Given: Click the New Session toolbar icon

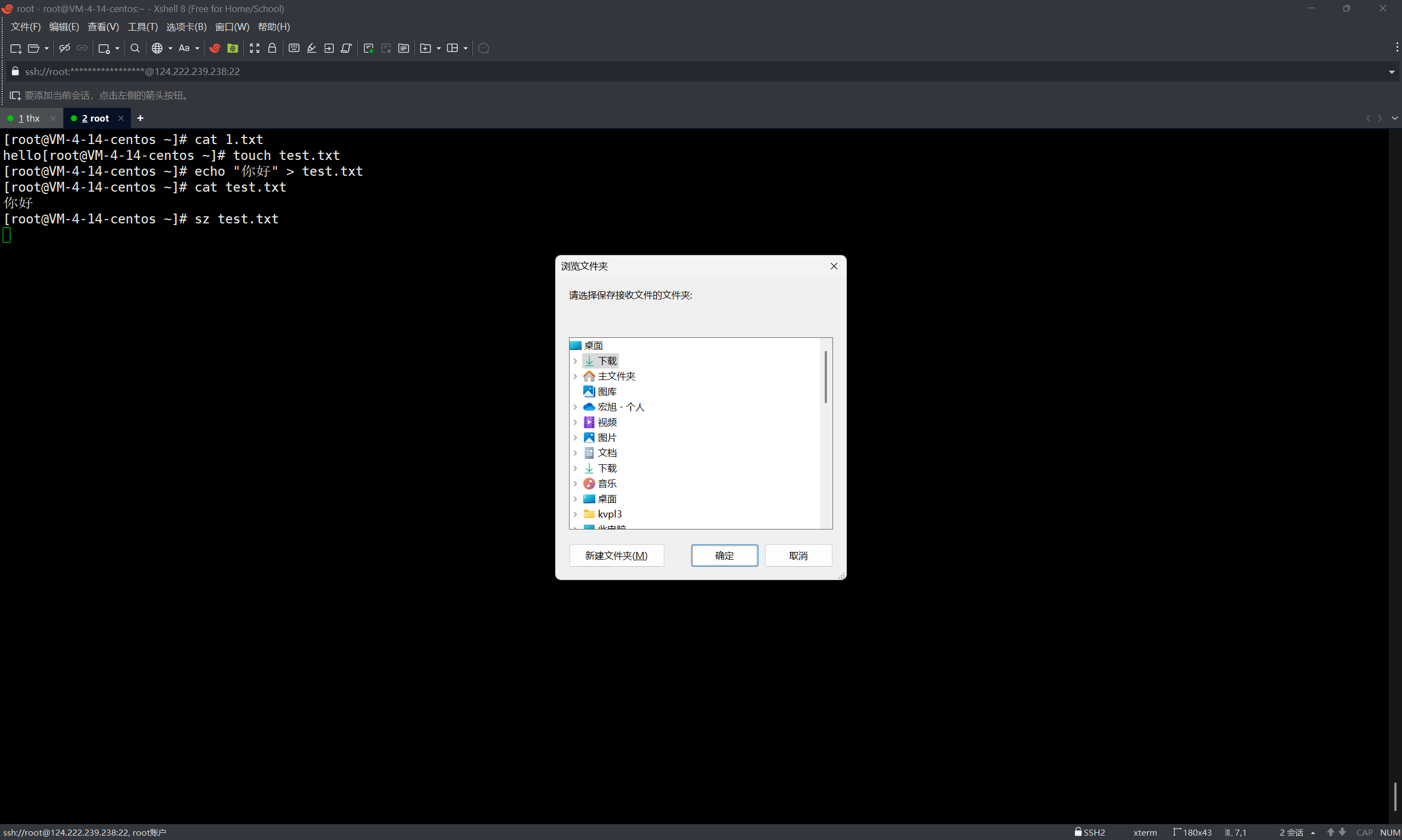Looking at the screenshot, I should tap(15, 48).
